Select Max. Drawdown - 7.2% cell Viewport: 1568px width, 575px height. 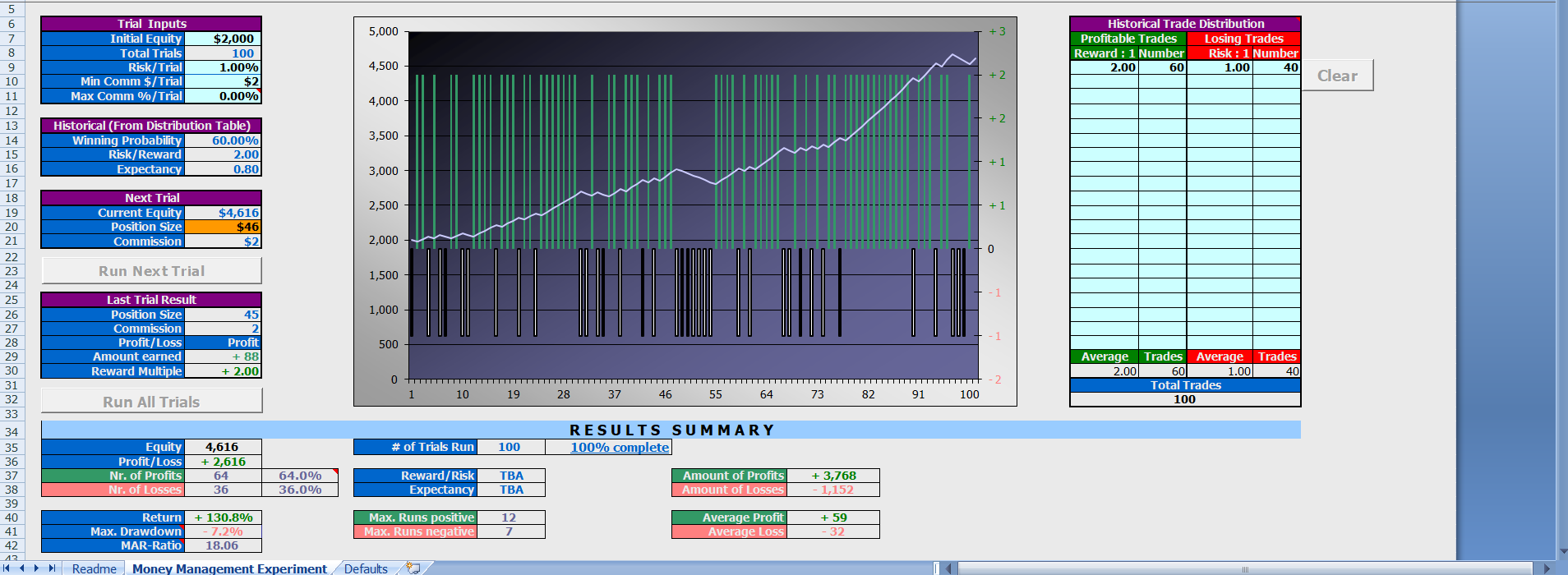point(223,531)
